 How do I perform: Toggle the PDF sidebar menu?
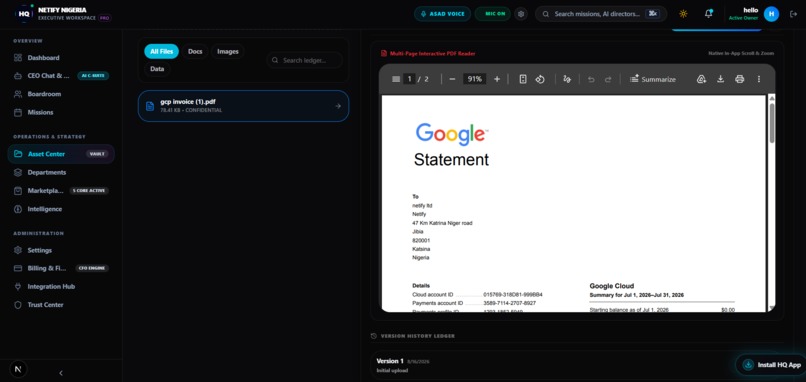click(x=395, y=79)
